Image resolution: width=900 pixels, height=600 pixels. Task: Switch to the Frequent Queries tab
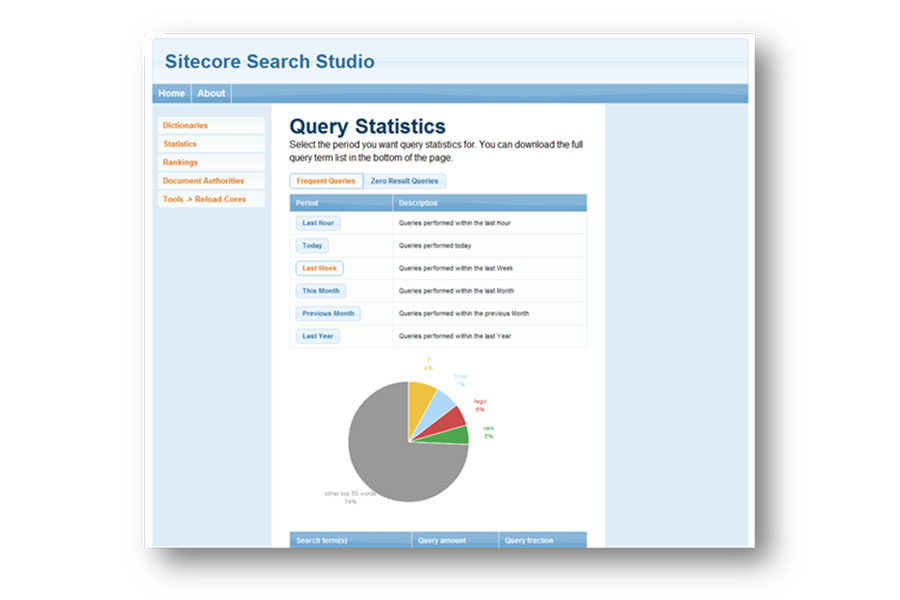325,181
